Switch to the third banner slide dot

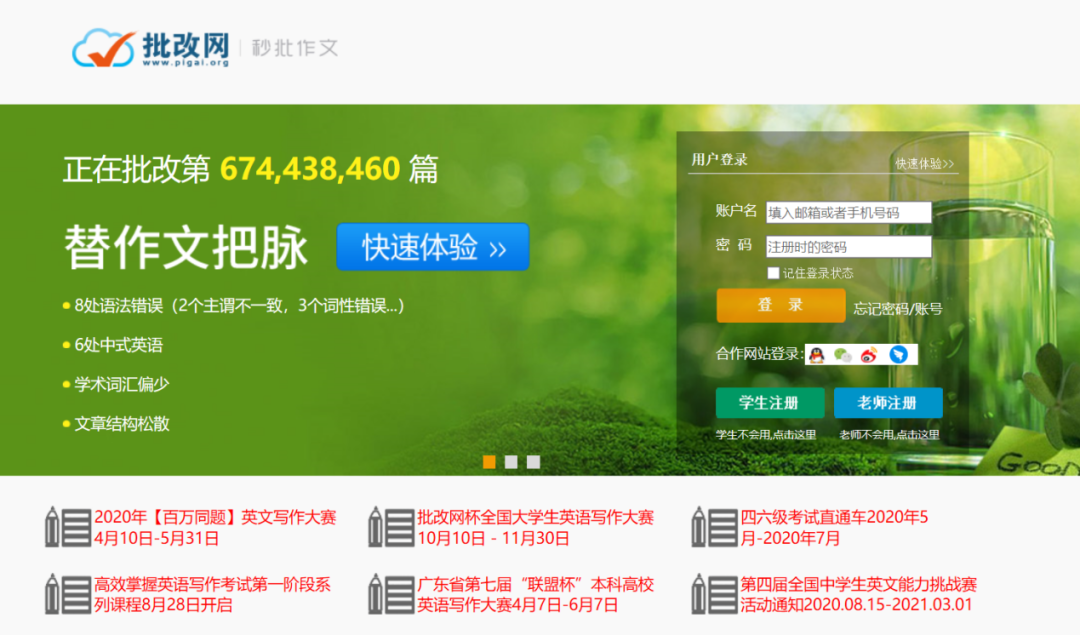pyautogui.click(x=533, y=462)
